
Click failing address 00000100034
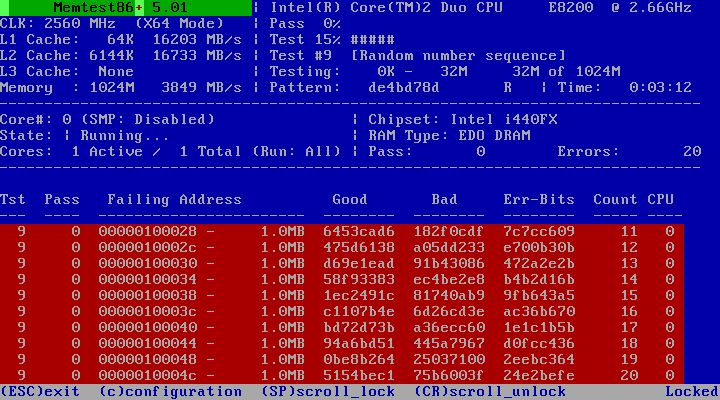148,280
